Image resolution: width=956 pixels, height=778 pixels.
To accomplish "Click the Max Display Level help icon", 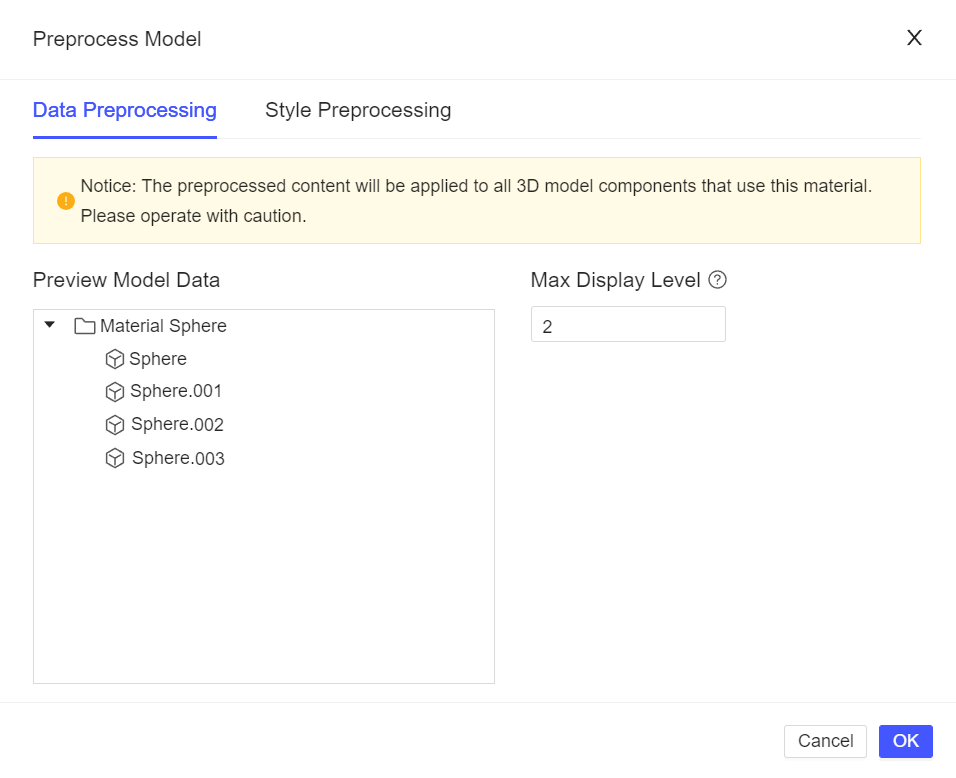I will [x=717, y=280].
